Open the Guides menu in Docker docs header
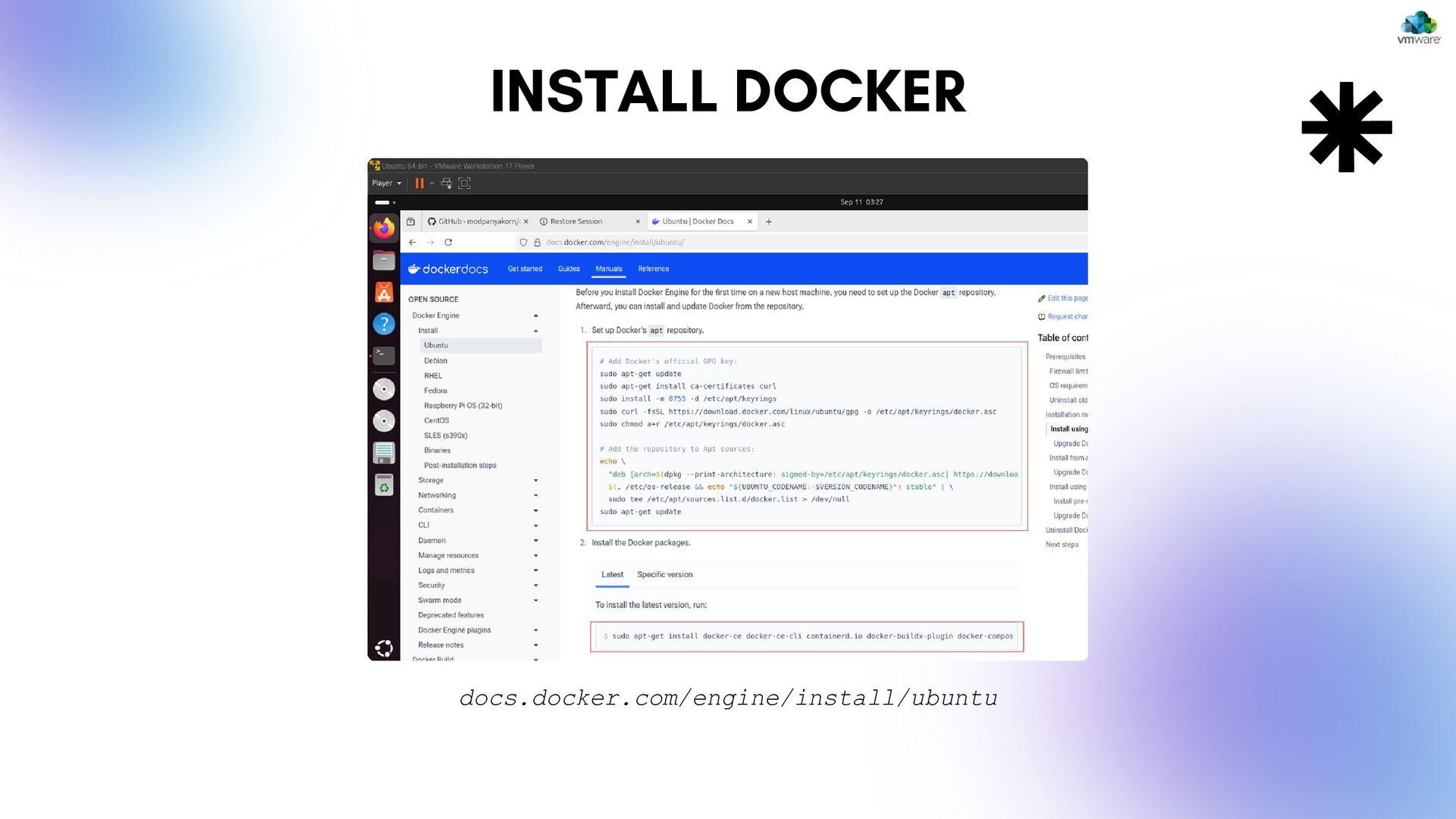 pos(569,269)
